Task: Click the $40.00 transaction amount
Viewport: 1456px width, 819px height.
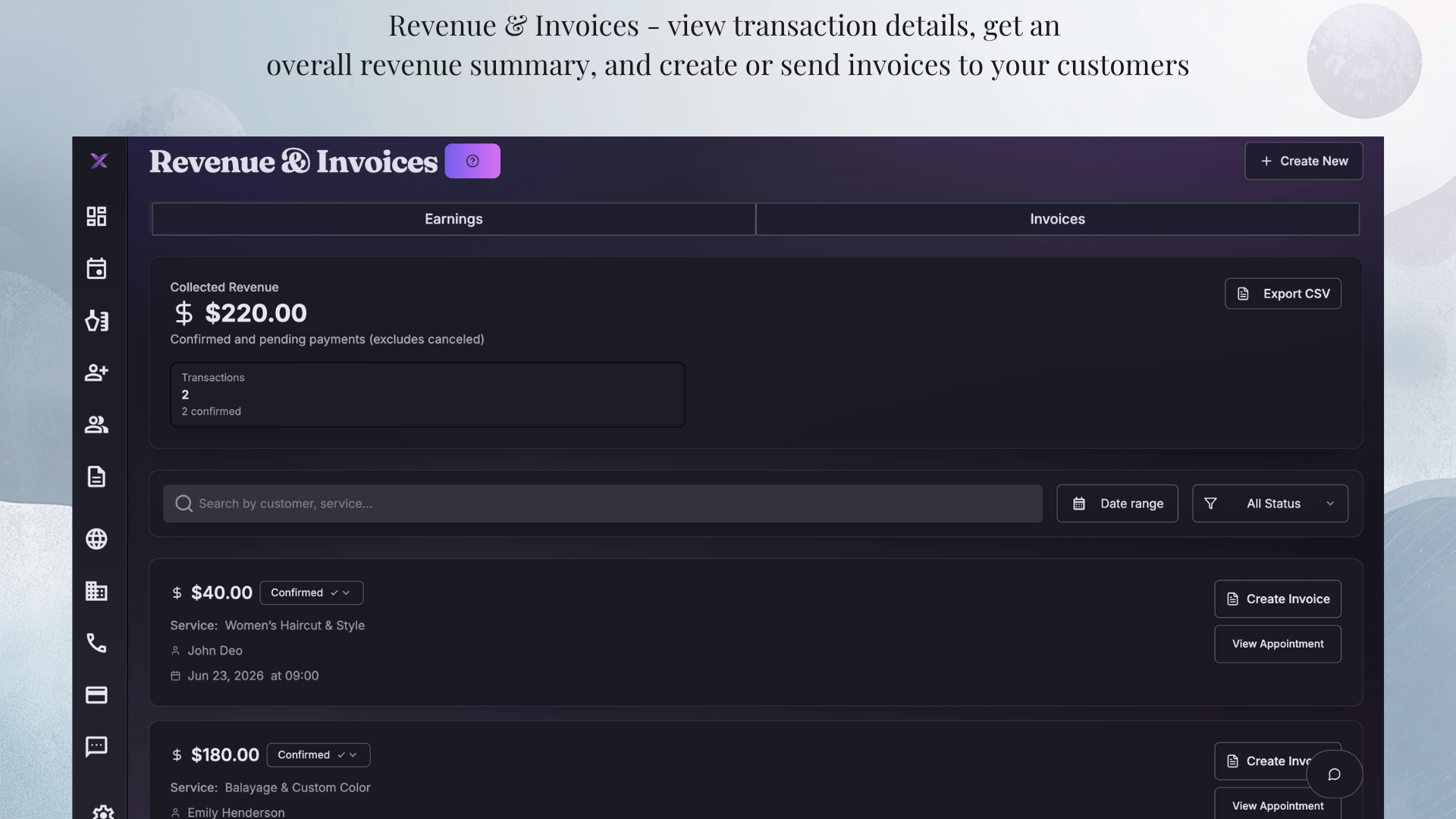Action: (x=221, y=593)
